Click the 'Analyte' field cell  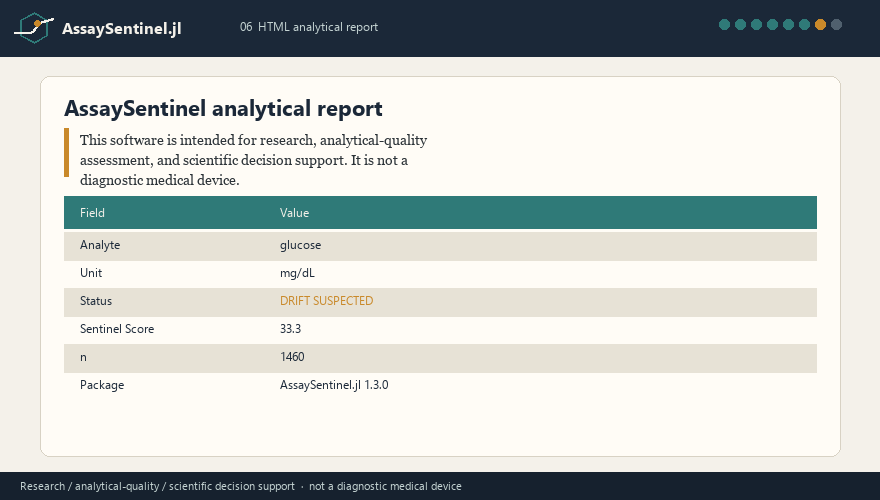tap(100, 245)
